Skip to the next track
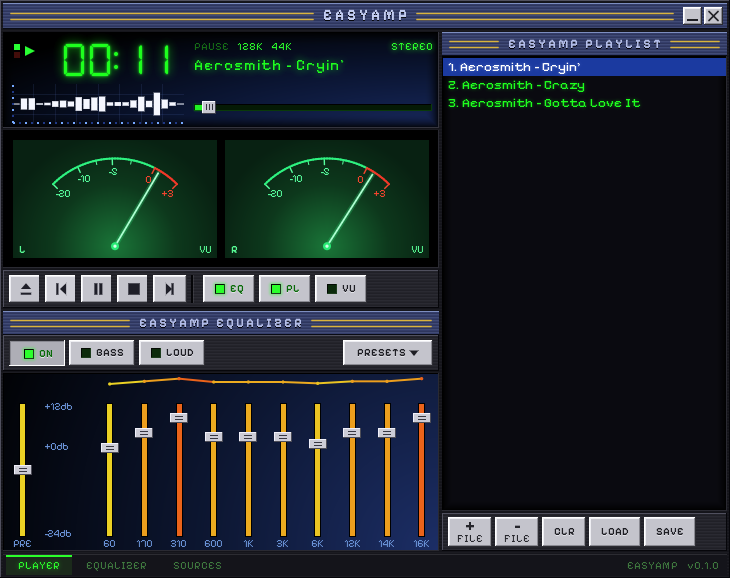 pos(169,289)
